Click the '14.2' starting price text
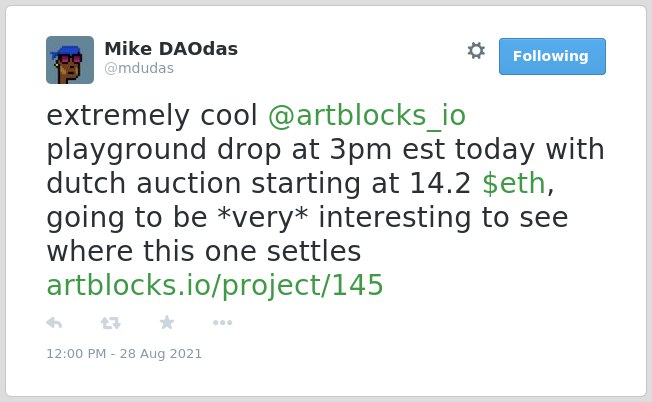This screenshot has height=402, width=652. point(440,183)
